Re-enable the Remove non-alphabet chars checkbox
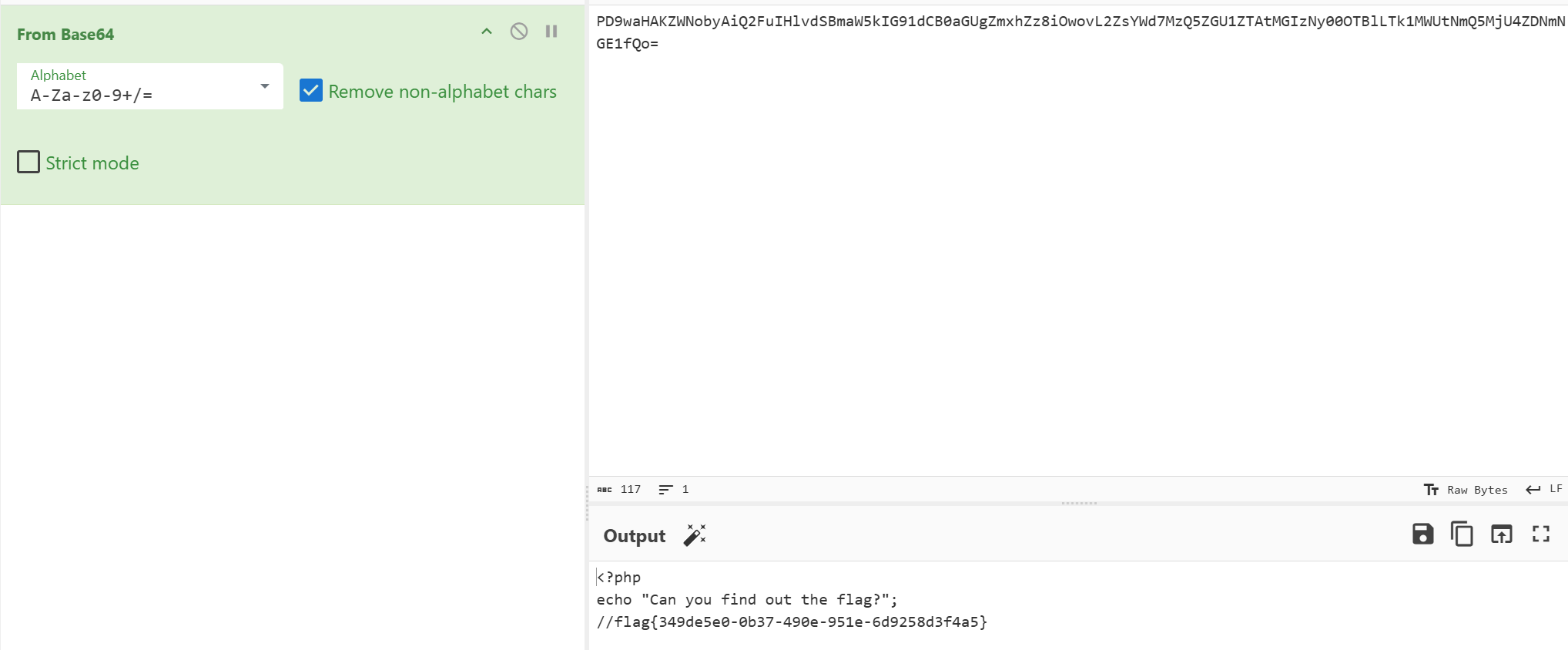Screen dimensions: 1568x650 (x=310, y=90)
